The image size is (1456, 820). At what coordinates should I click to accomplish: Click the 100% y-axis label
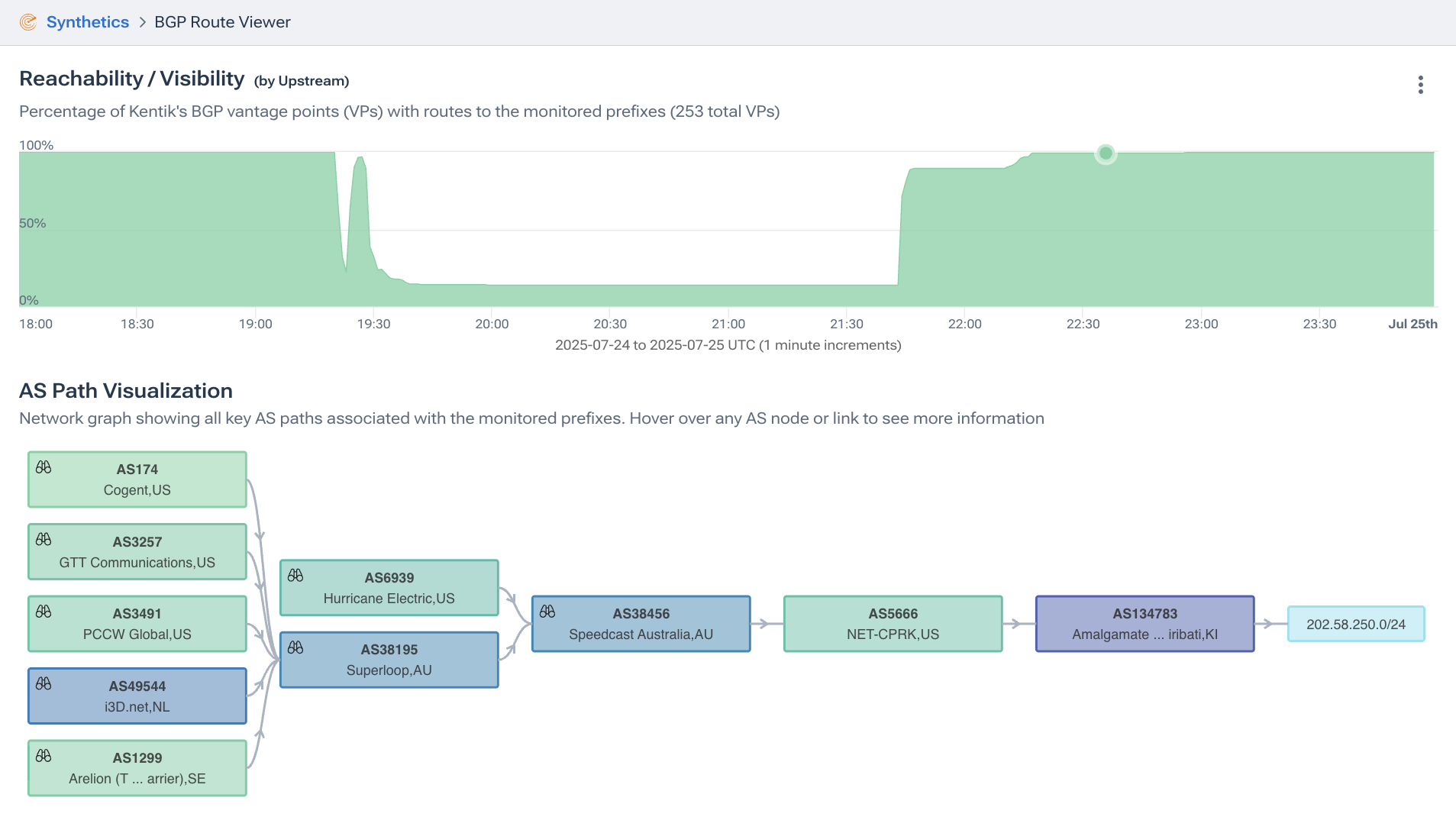(36, 145)
